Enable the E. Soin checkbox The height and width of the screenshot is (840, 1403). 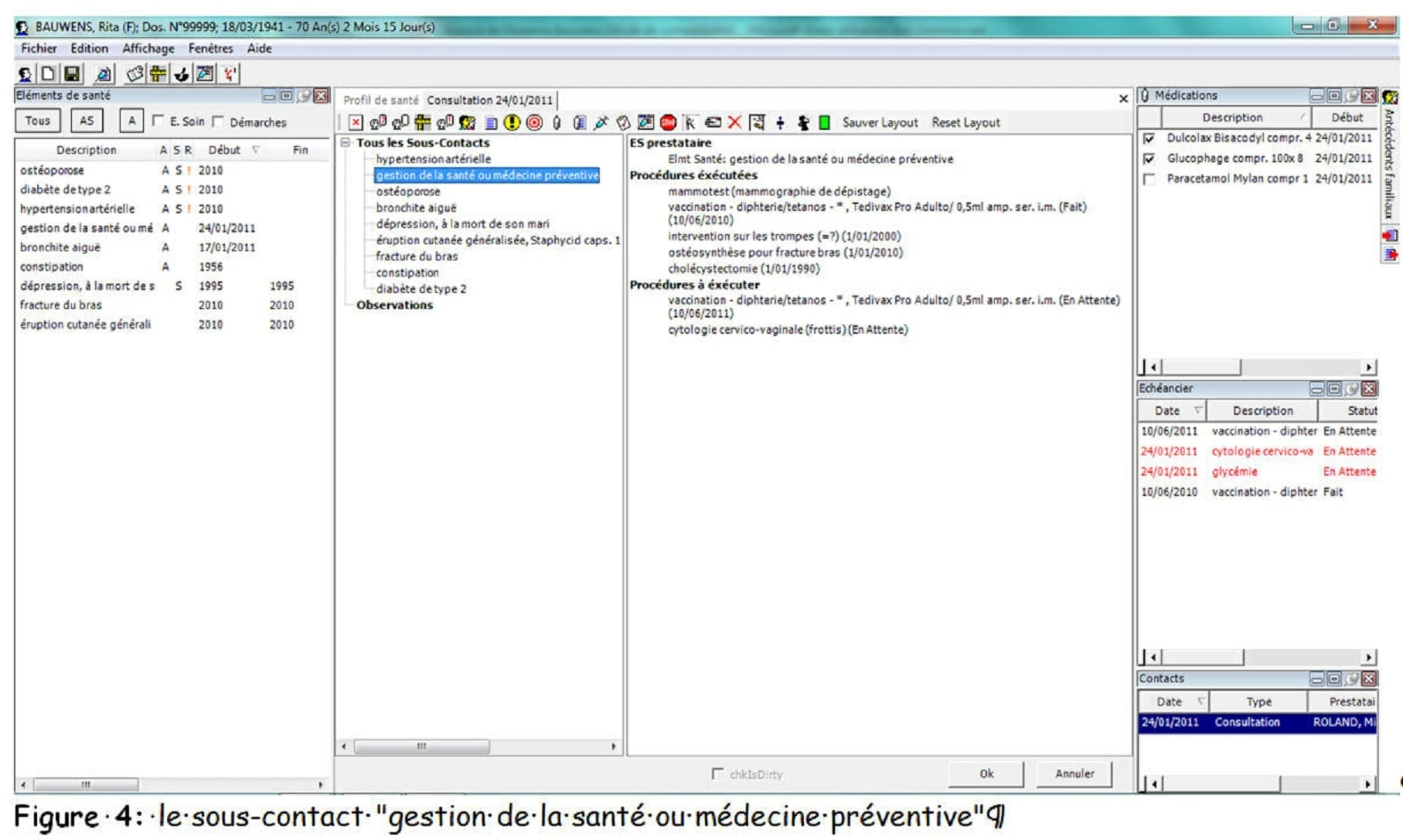click(x=158, y=121)
